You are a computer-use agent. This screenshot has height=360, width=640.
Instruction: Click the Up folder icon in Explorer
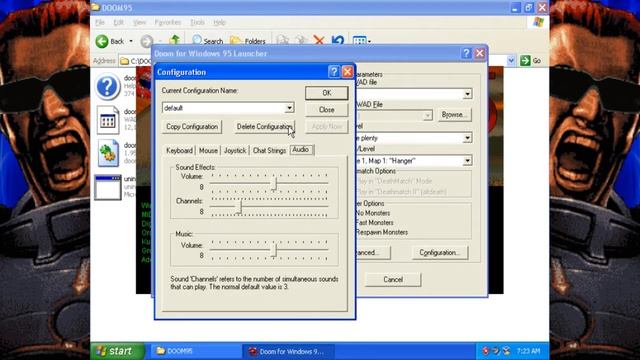[x=175, y=40]
